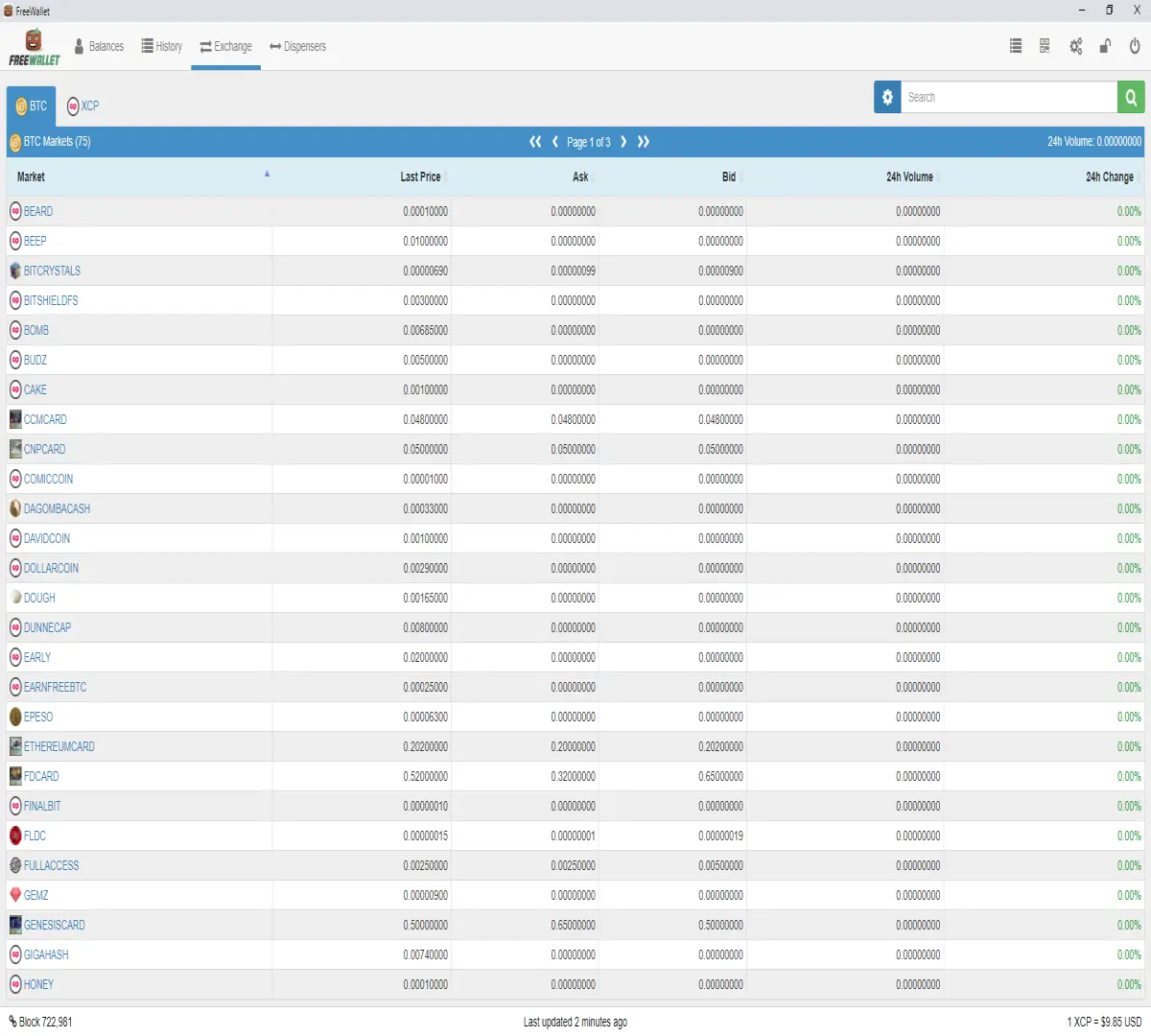The image size is (1151, 1036).
Task: Click the CNPCARD asset icon
Action: pos(15,449)
